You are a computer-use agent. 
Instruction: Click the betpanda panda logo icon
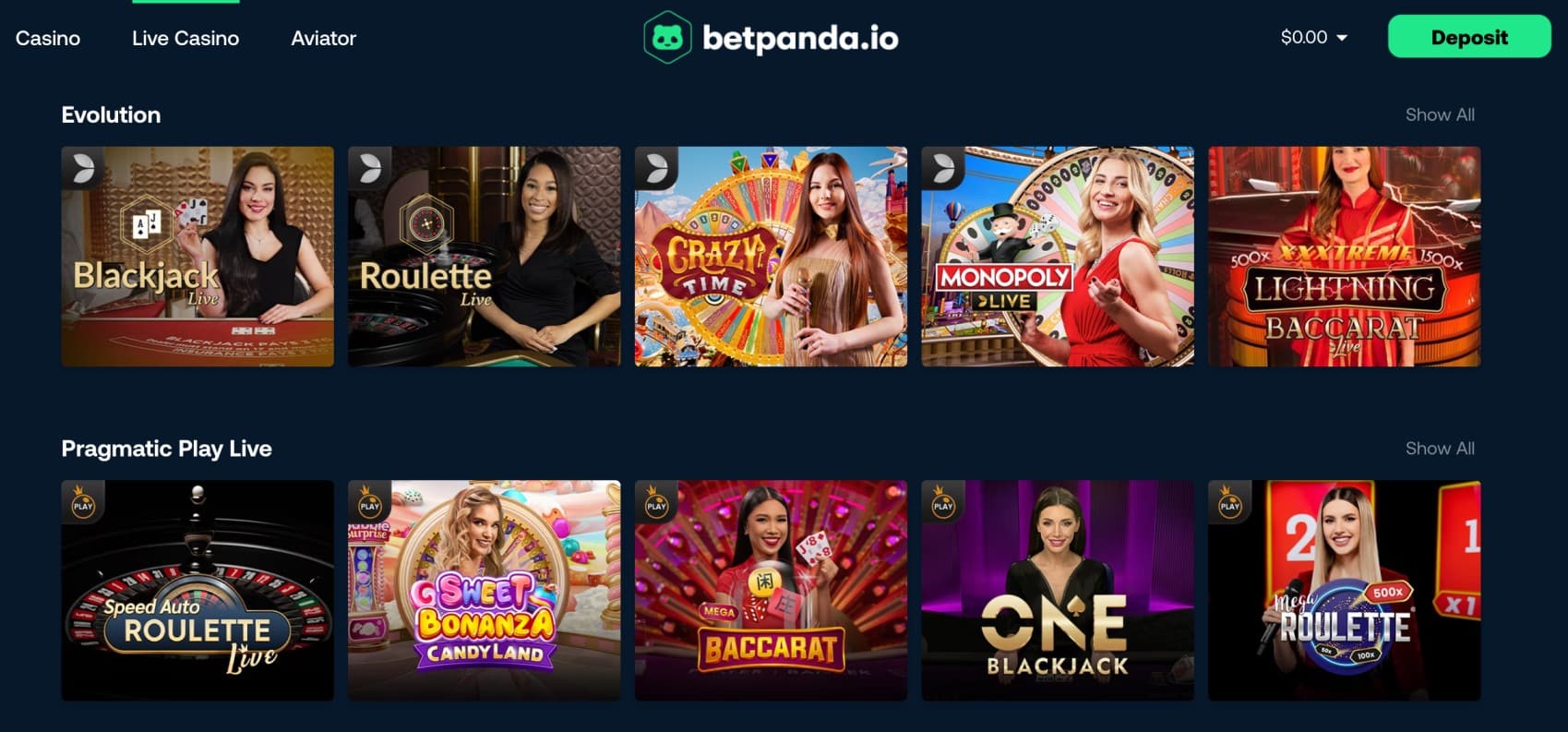667,38
